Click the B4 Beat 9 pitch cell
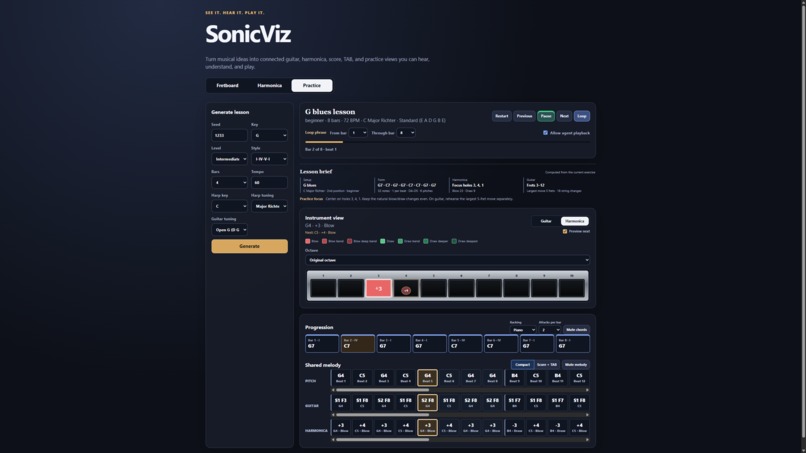Viewport: 806px width, 453px height. coord(514,377)
